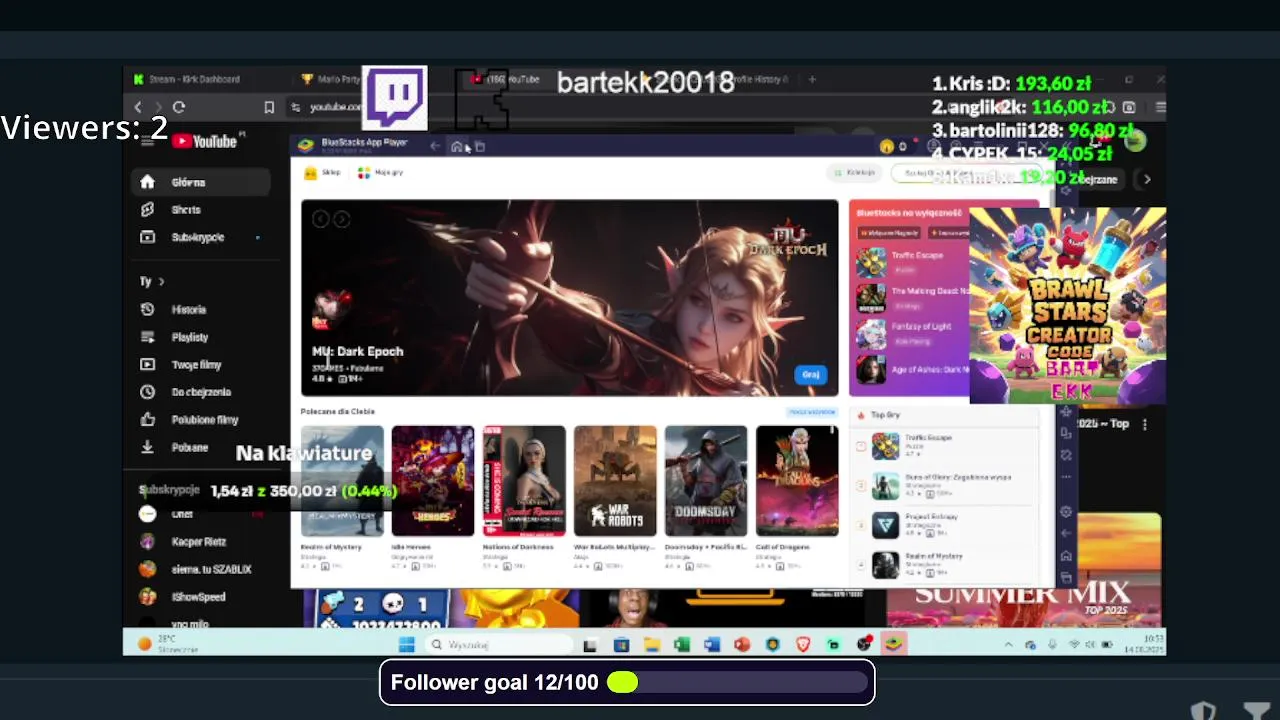Open Excel from the taskbar
The height and width of the screenshot is (720, 1280).
681,645
